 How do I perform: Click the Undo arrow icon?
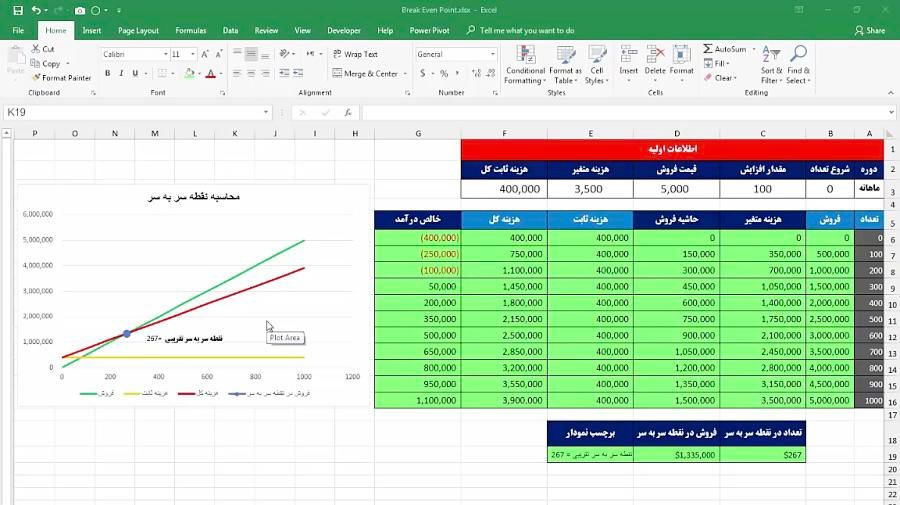click(36, 10)
